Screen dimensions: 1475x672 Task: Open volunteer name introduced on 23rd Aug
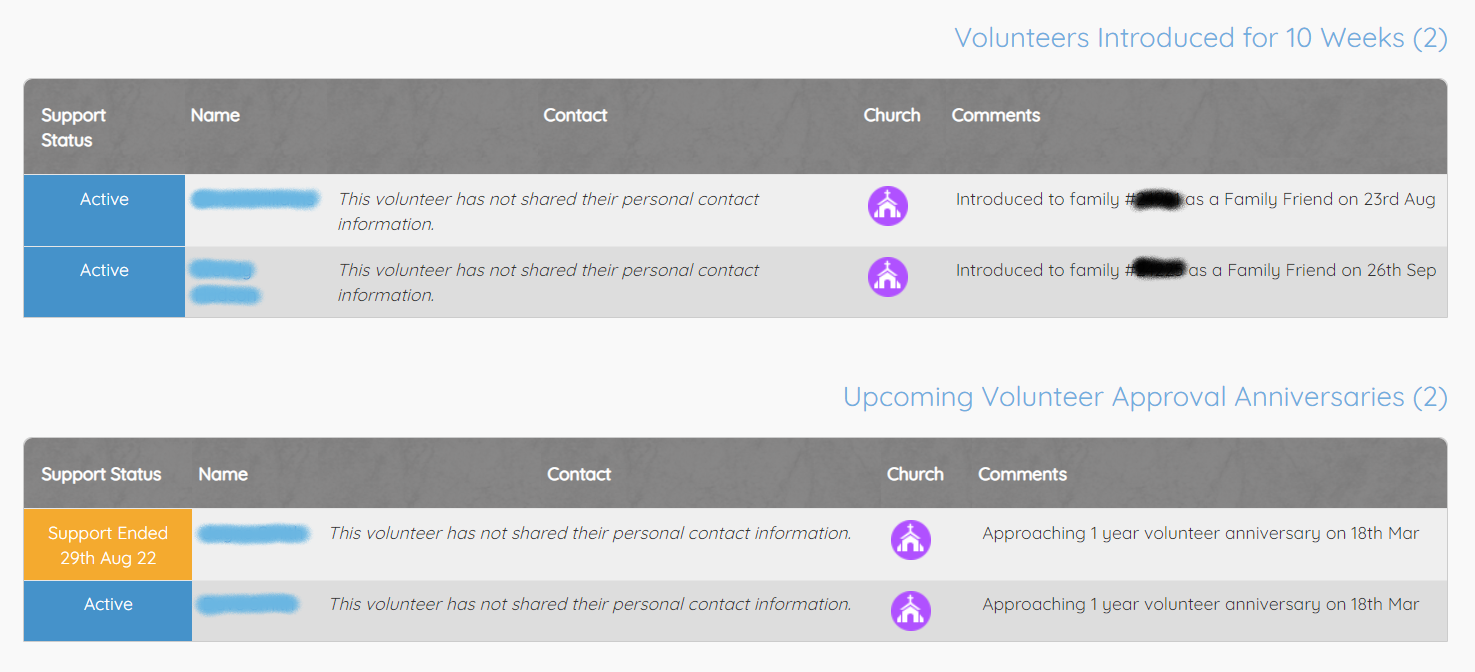[x=255, y=199]
